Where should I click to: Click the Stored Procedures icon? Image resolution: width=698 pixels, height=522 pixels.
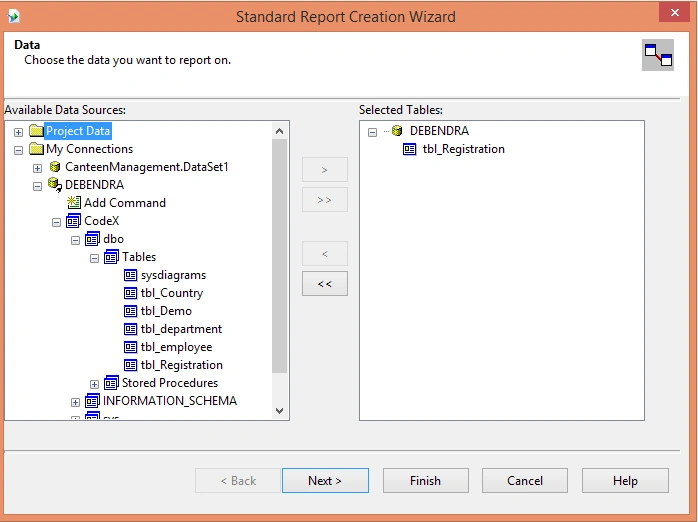[111, 383]
